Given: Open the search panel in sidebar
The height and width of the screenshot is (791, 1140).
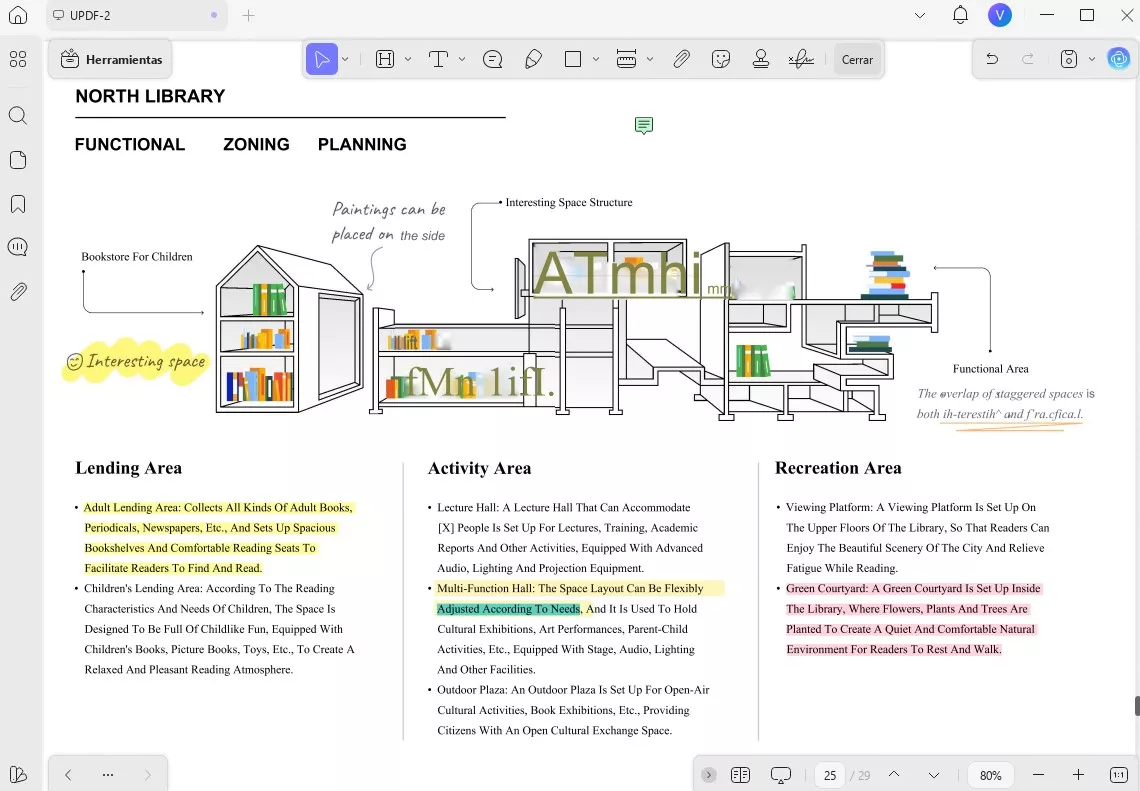Looking at the screenshot, I should click(x=17, y=116).
